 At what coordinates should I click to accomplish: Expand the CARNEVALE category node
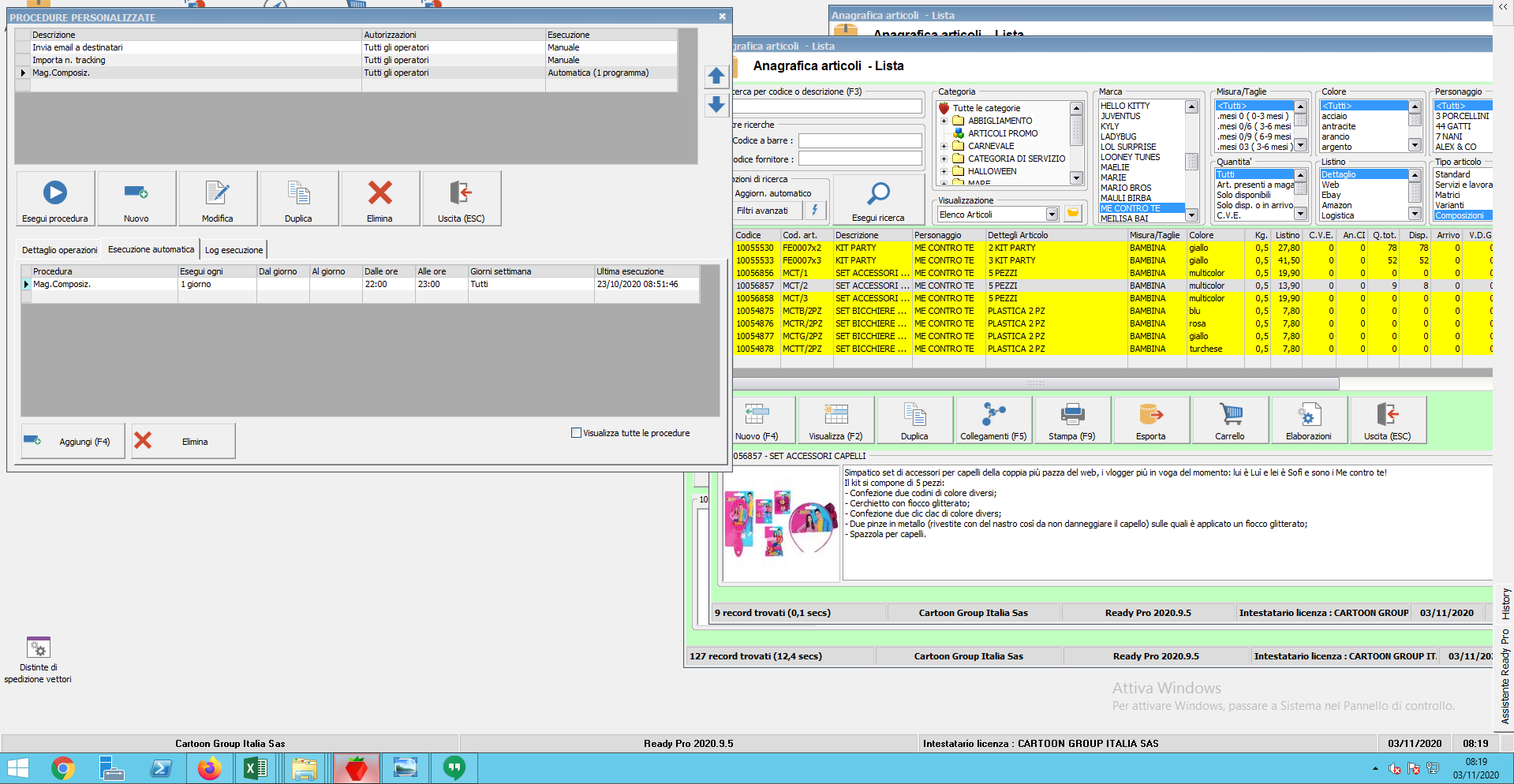coord(944,146)
